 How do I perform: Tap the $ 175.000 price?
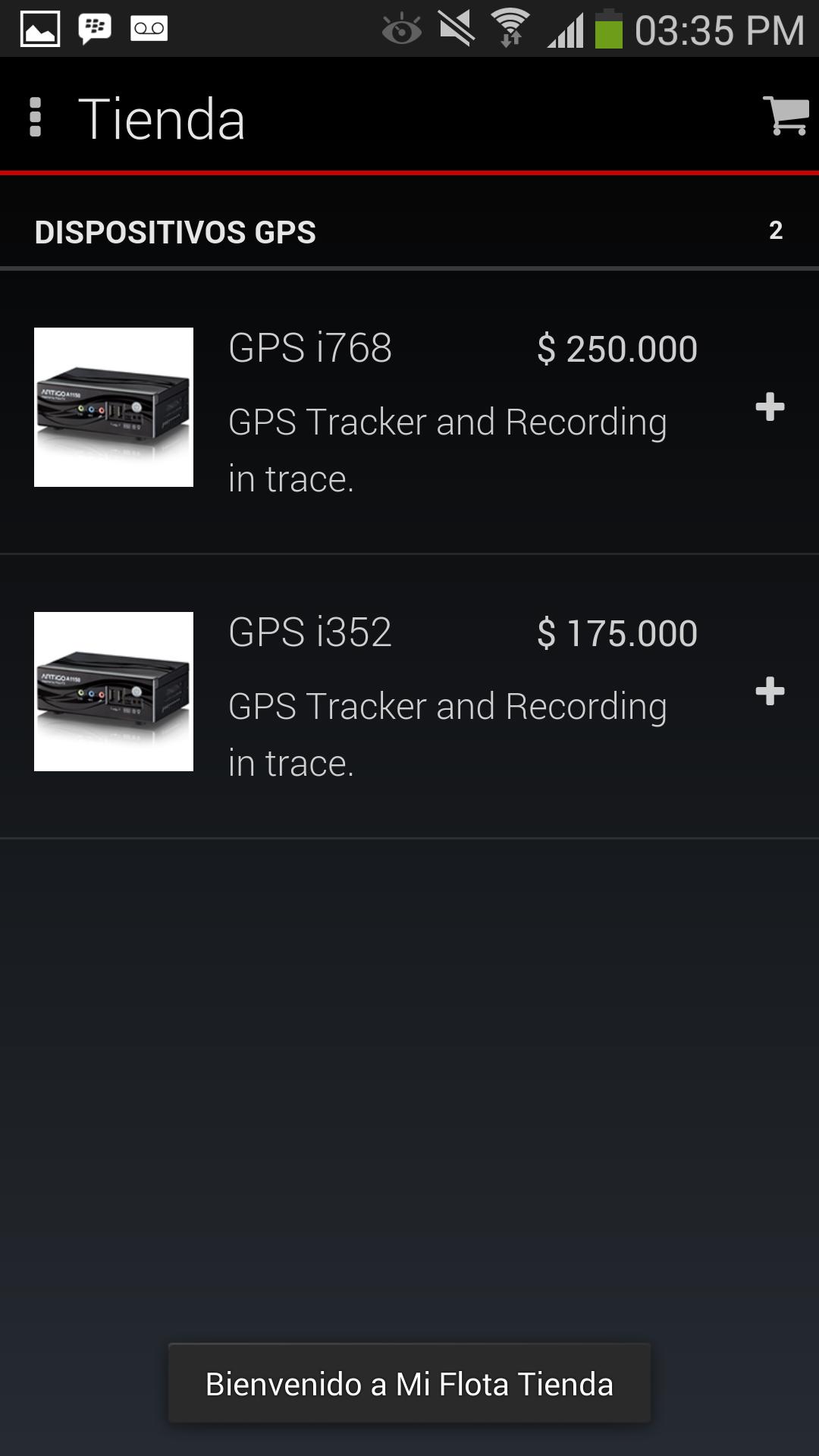(617, 633)
